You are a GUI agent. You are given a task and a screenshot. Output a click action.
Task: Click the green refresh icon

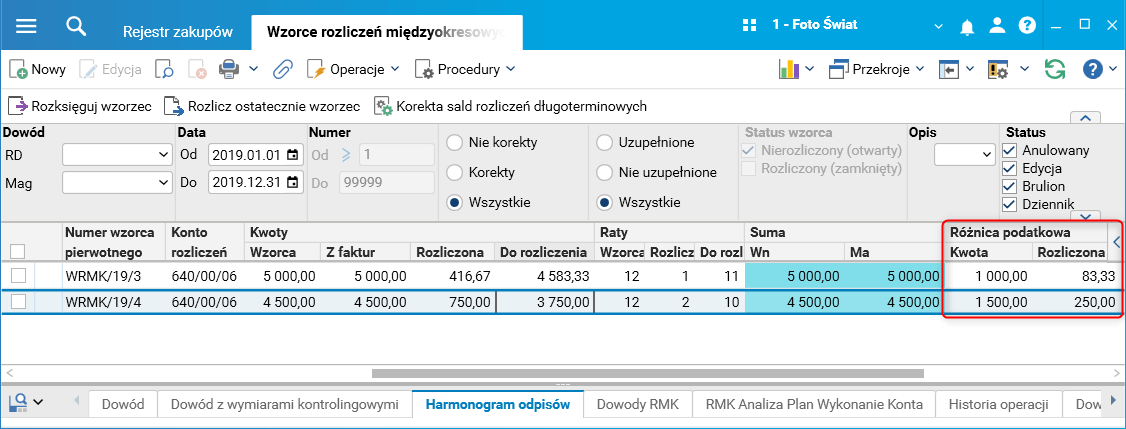1054,69
